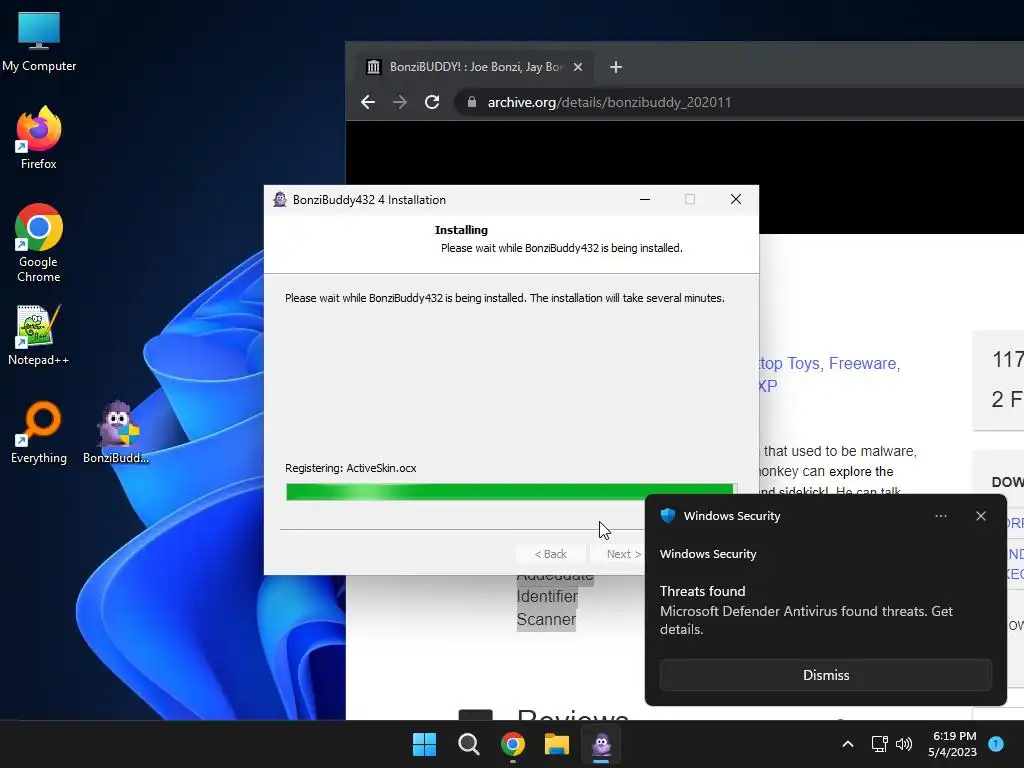Launch Firefox from the desktop shortcut

(x=39, y=138)
